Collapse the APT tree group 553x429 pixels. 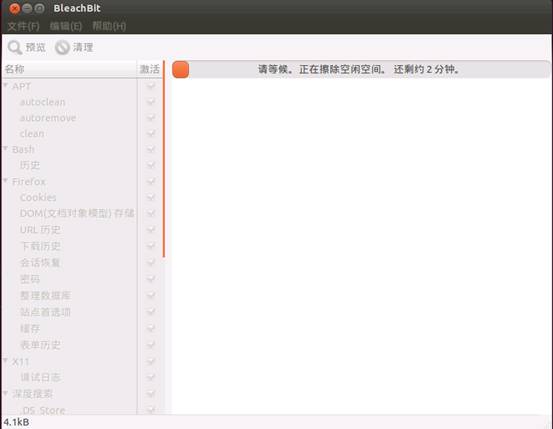coord(6,85)
